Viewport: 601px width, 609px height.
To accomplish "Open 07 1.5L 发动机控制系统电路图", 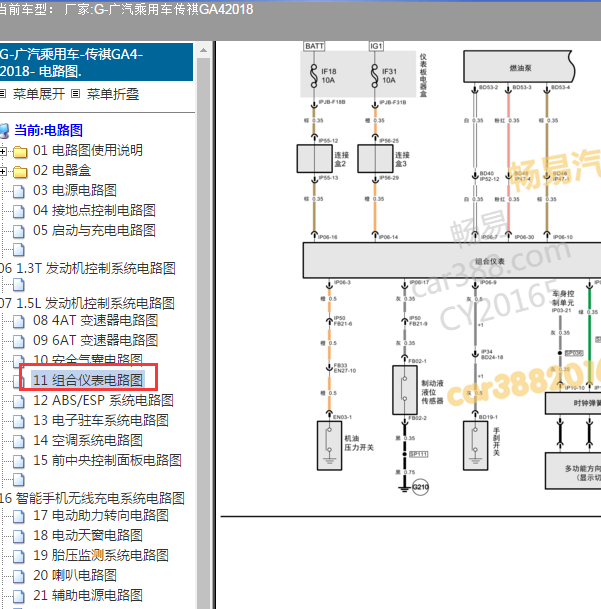I will coord(87,303).
